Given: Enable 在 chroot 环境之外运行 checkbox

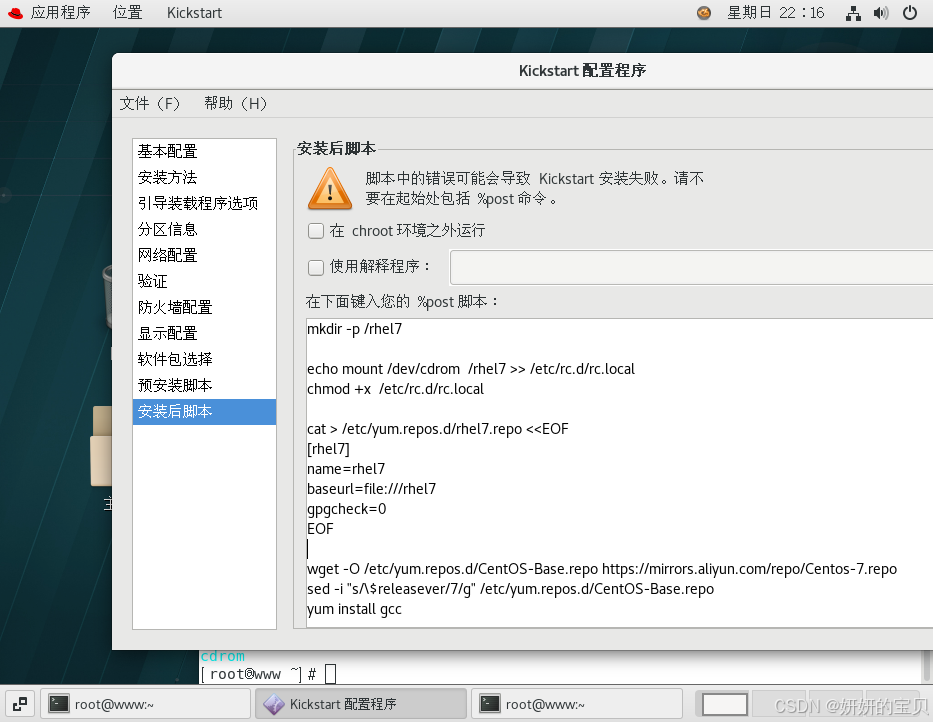Looking at the screenshot, I should pos(316,231).
